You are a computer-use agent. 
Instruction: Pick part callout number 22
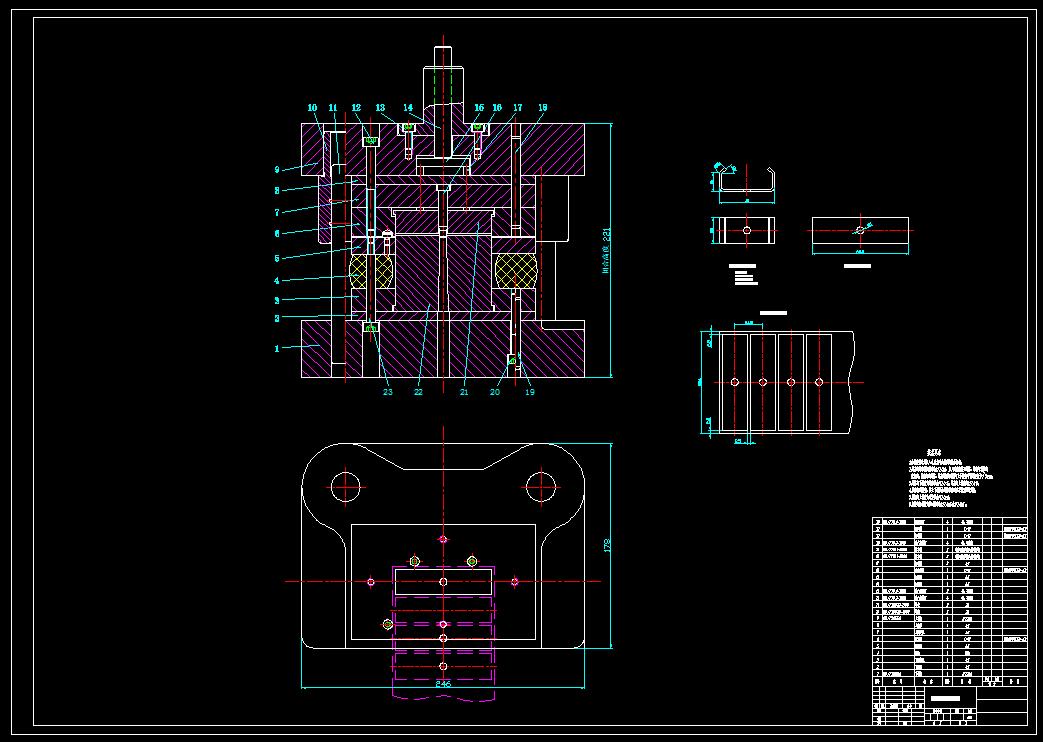point(418,392)
